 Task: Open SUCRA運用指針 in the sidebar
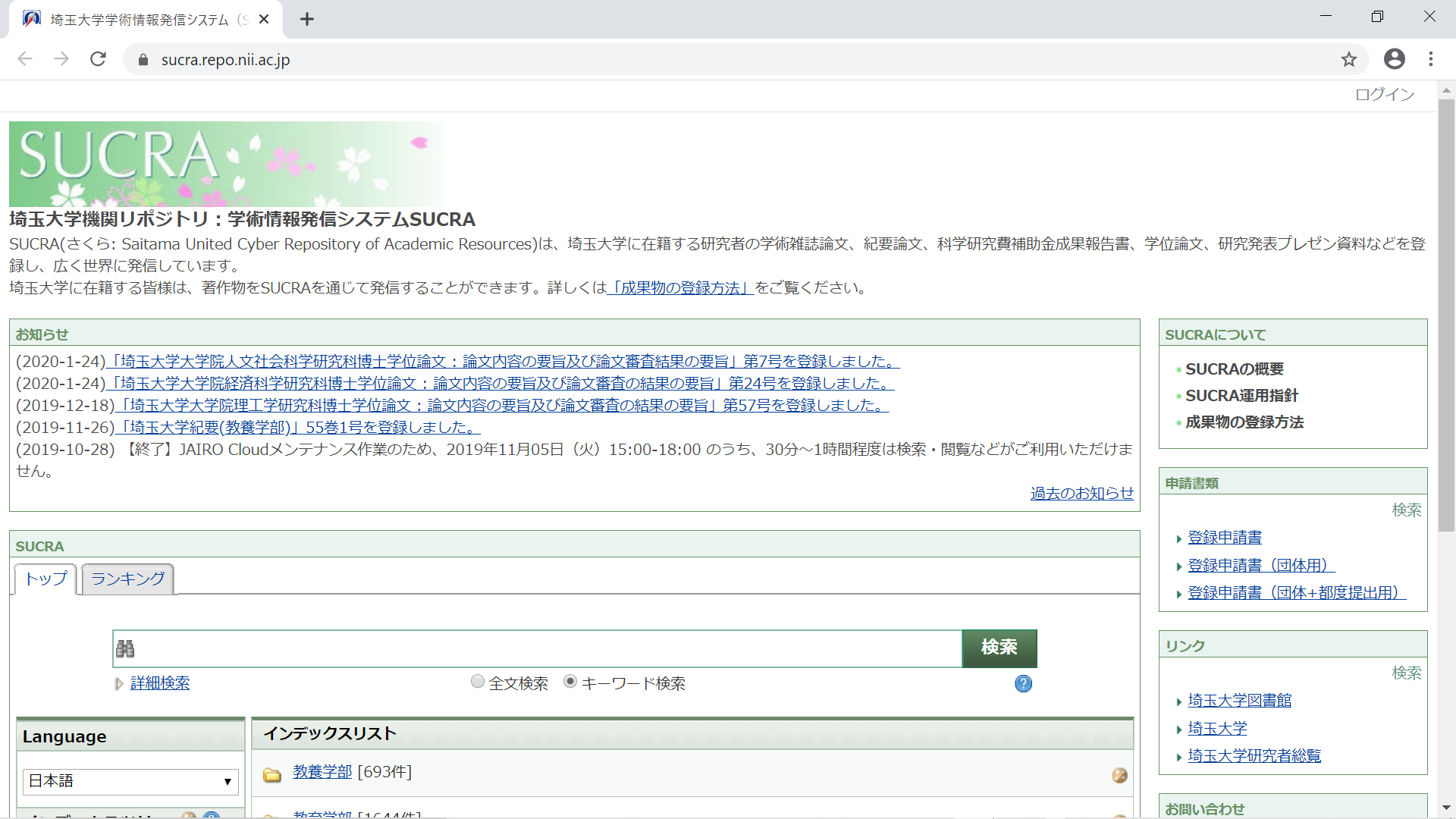point(1242,396)
